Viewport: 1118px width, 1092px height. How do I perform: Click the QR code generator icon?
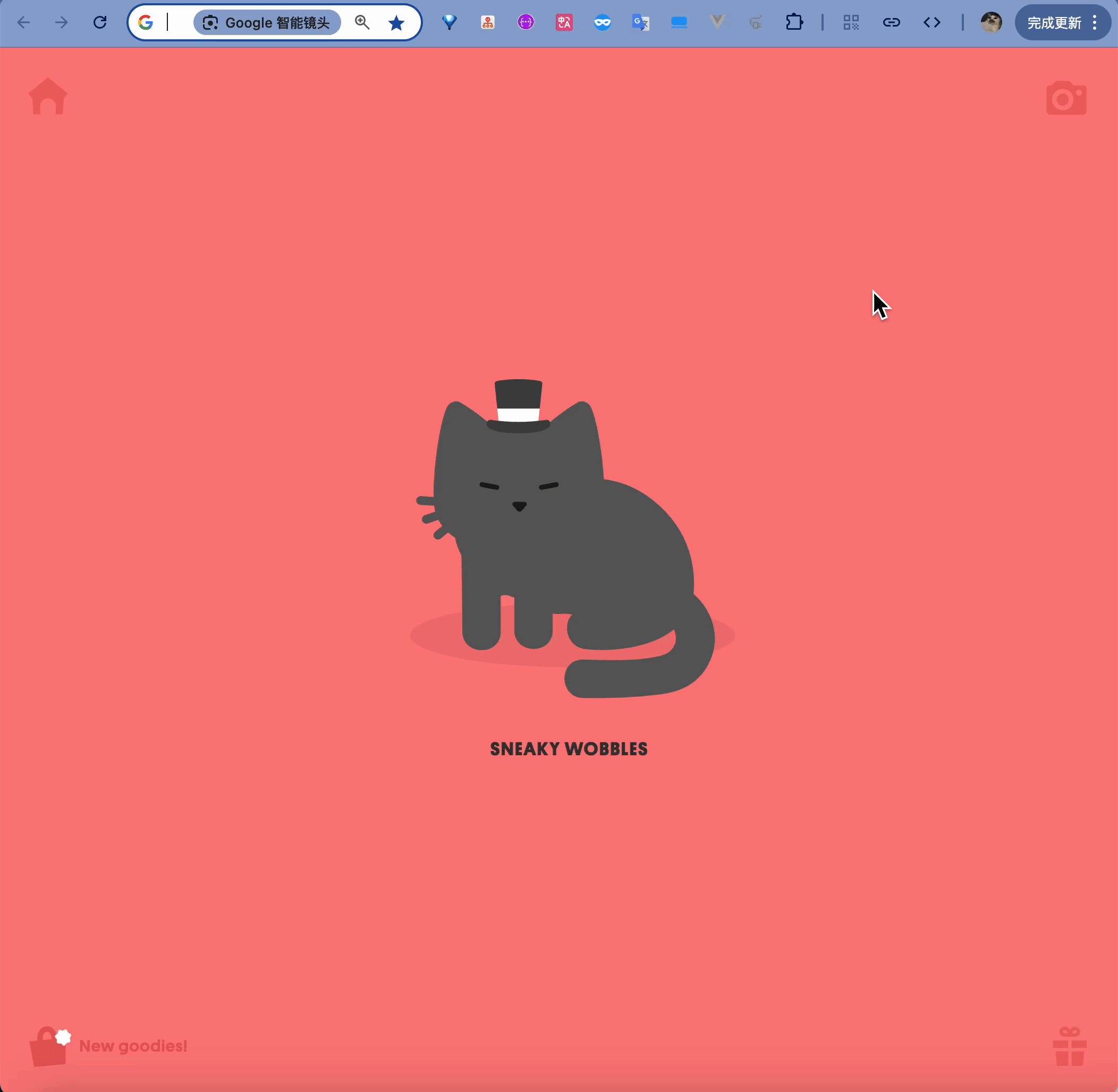851,22
